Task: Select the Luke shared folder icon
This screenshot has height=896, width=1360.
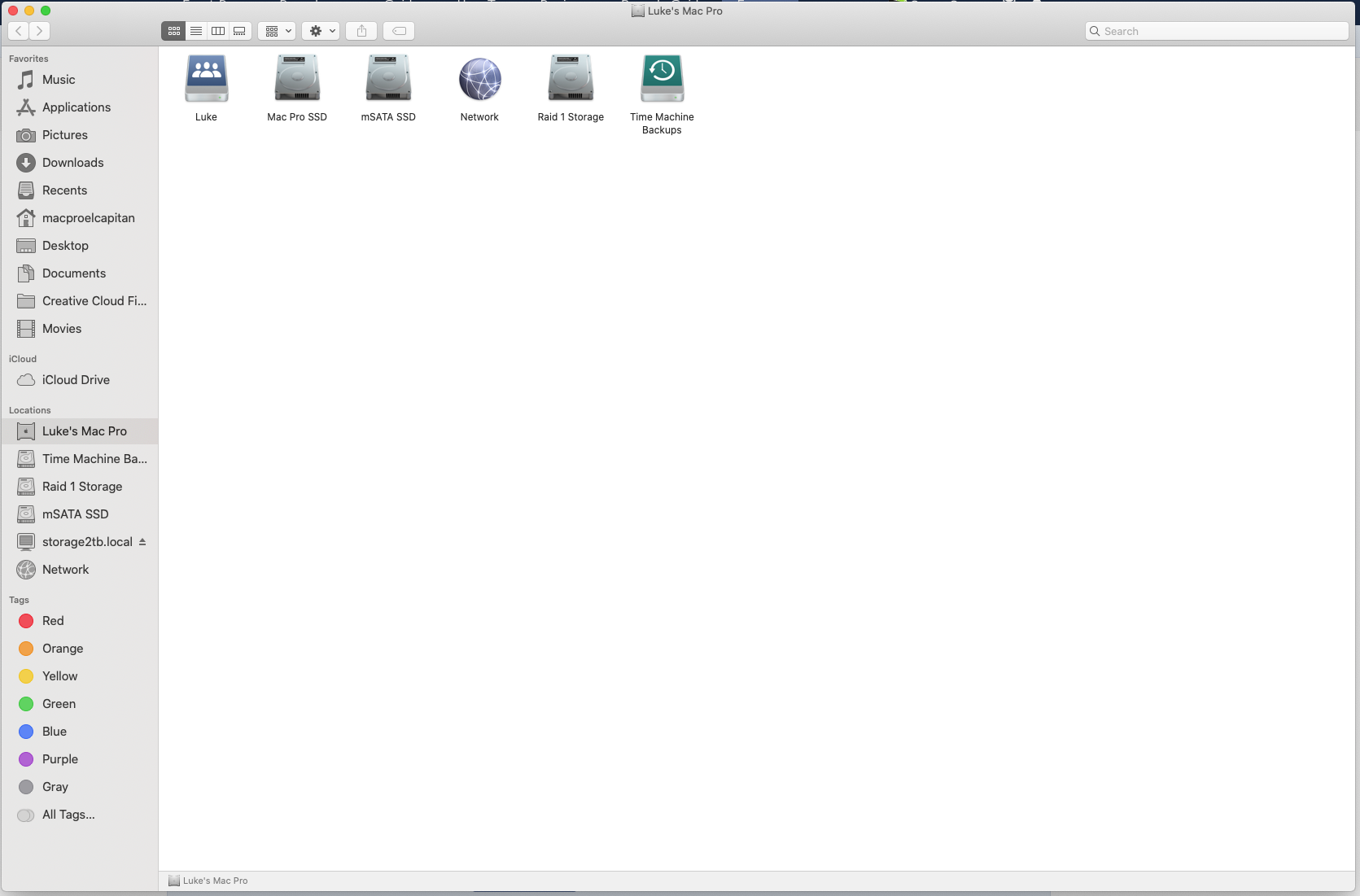Action: (207, 78)
